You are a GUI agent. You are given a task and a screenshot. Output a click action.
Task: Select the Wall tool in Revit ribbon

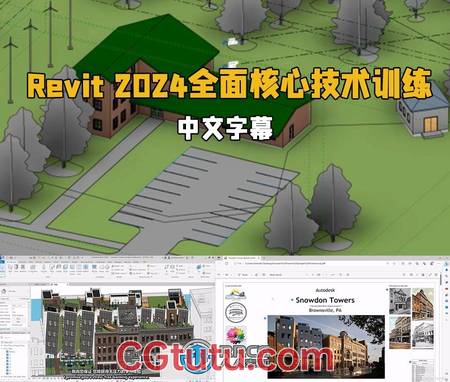(10, 268)
